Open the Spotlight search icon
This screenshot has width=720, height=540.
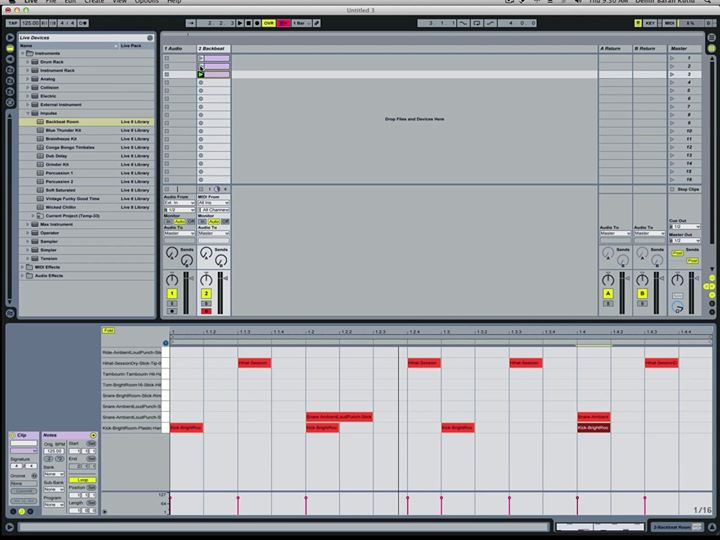coord(709,1)
